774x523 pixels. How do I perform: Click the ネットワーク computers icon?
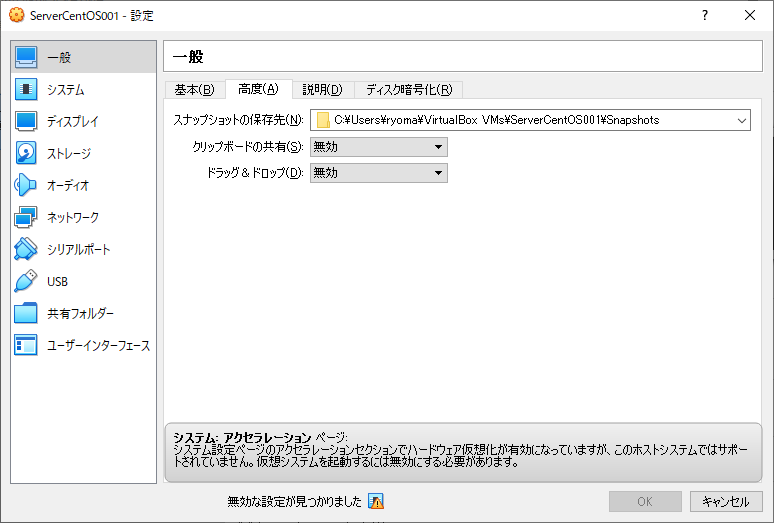(26, 218)
